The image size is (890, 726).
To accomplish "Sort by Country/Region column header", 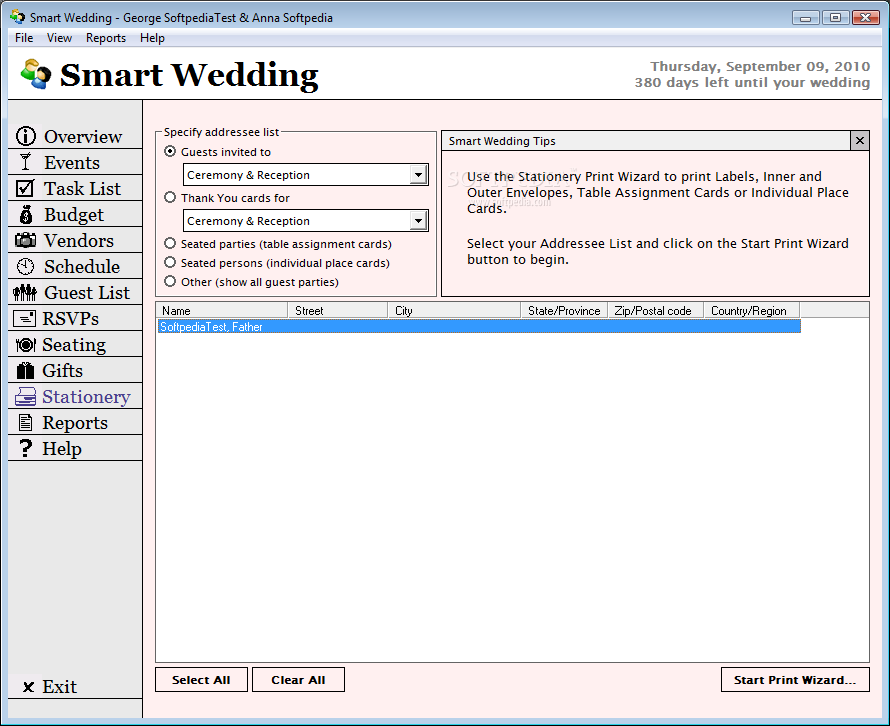I will click(752, 310).
